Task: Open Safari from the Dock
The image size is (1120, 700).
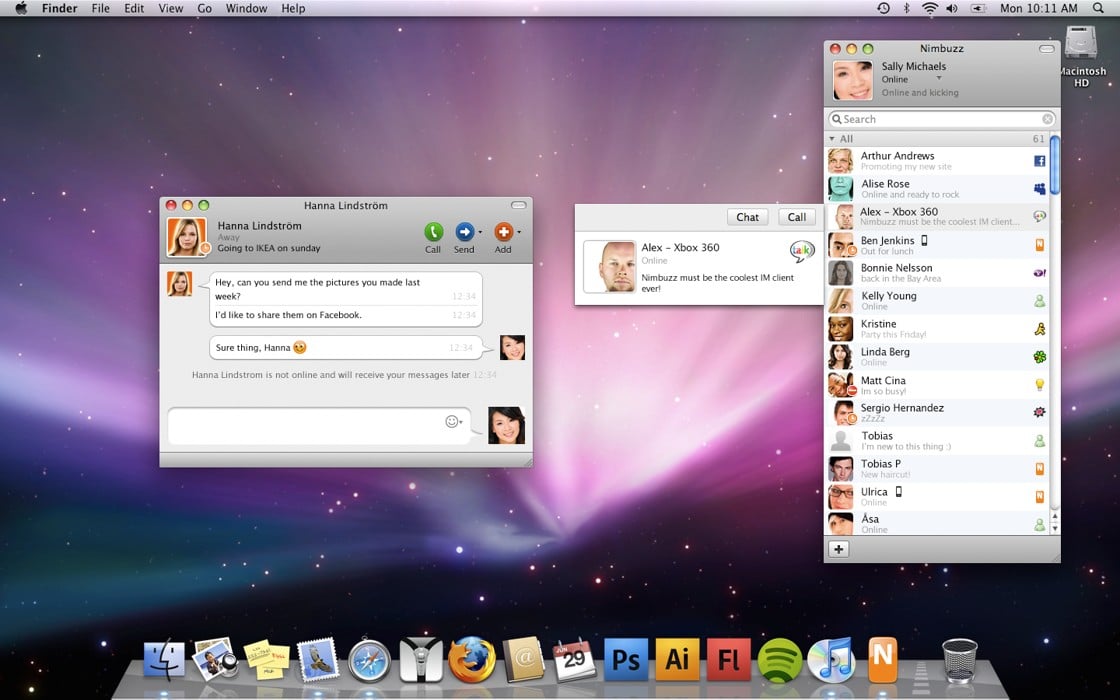Action: [x=369, y=660]
